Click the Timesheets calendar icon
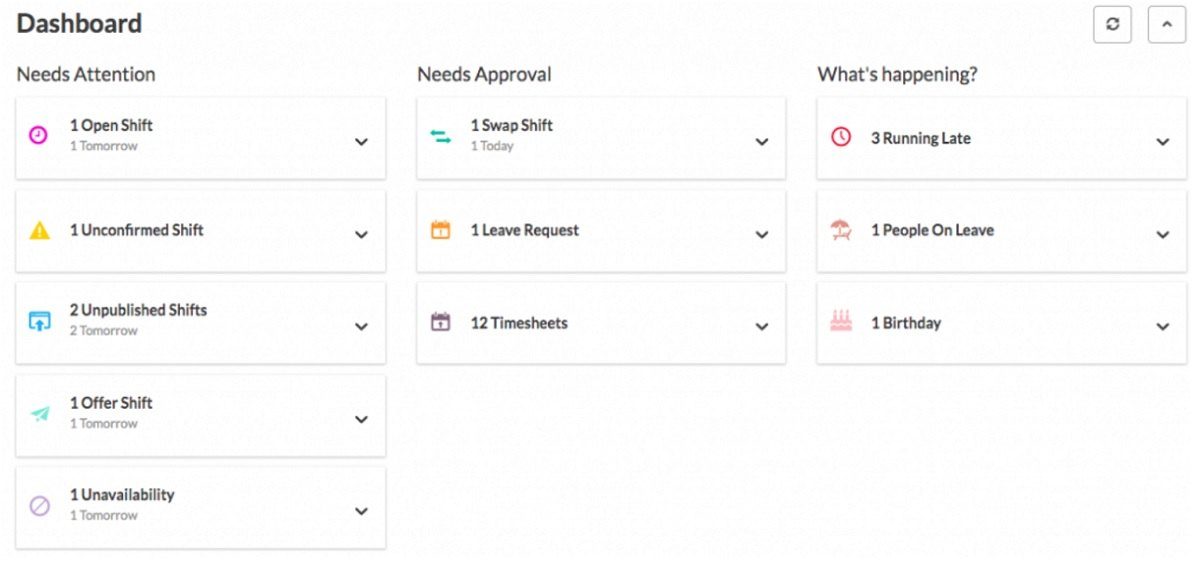Viewport: 1200px width, 582px height. [440, 322]
